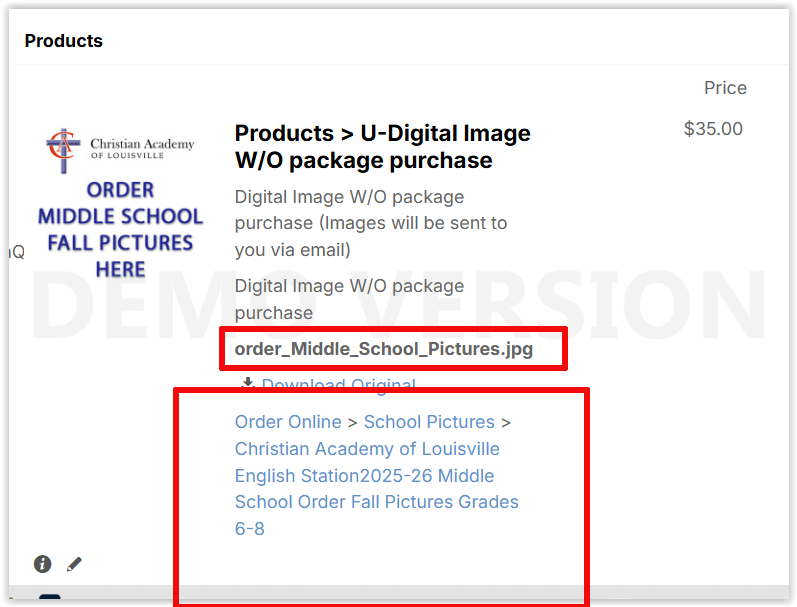Click the Price column header
This screenshot has height=607, width=797.
pos(725,87)
